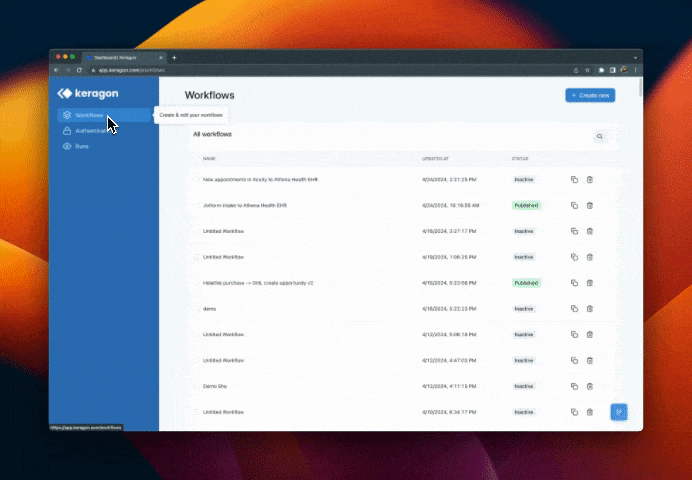Screen dimensions: 692x480
Task: Duplicate the New appointments in Acuity workflow
Action: pos(574,180)
